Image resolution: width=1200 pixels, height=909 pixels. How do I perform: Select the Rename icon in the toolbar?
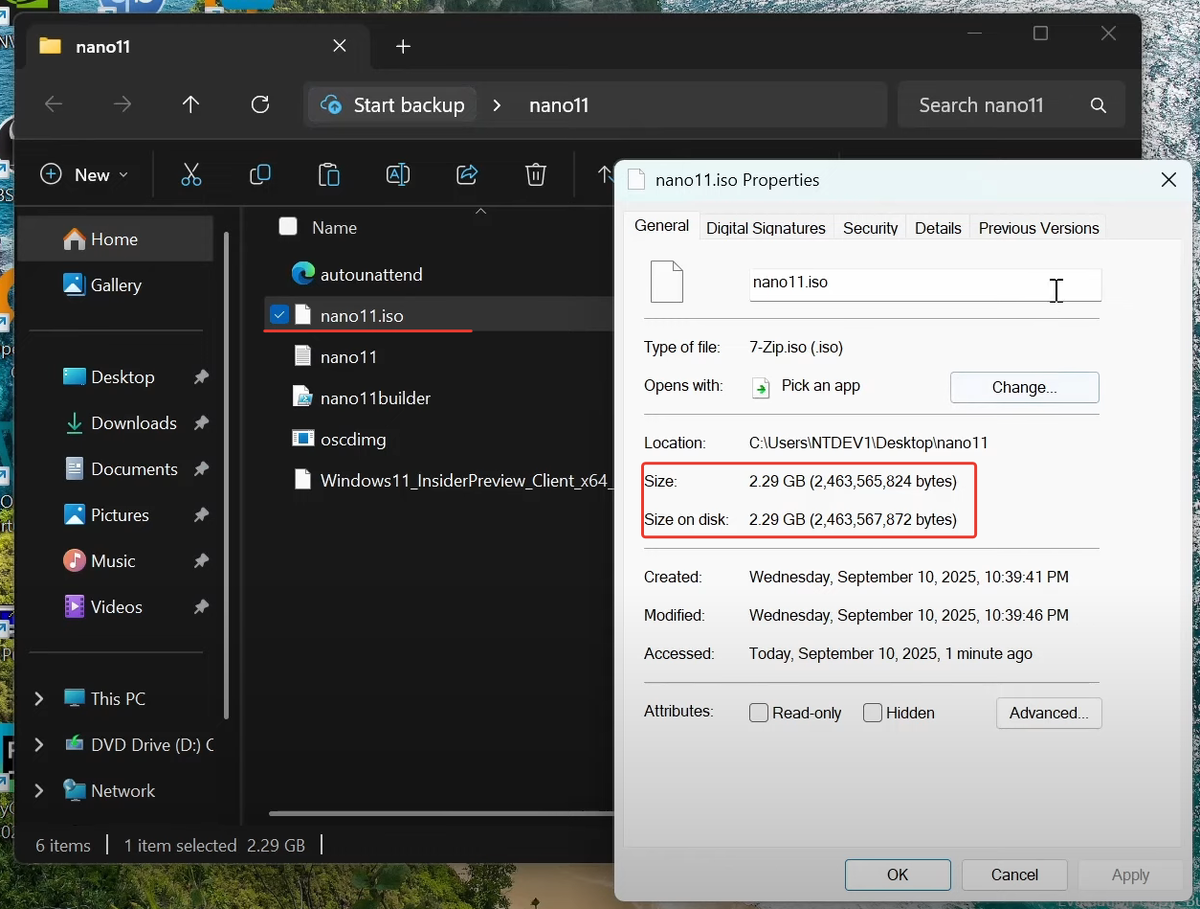(x=397, y=174)
